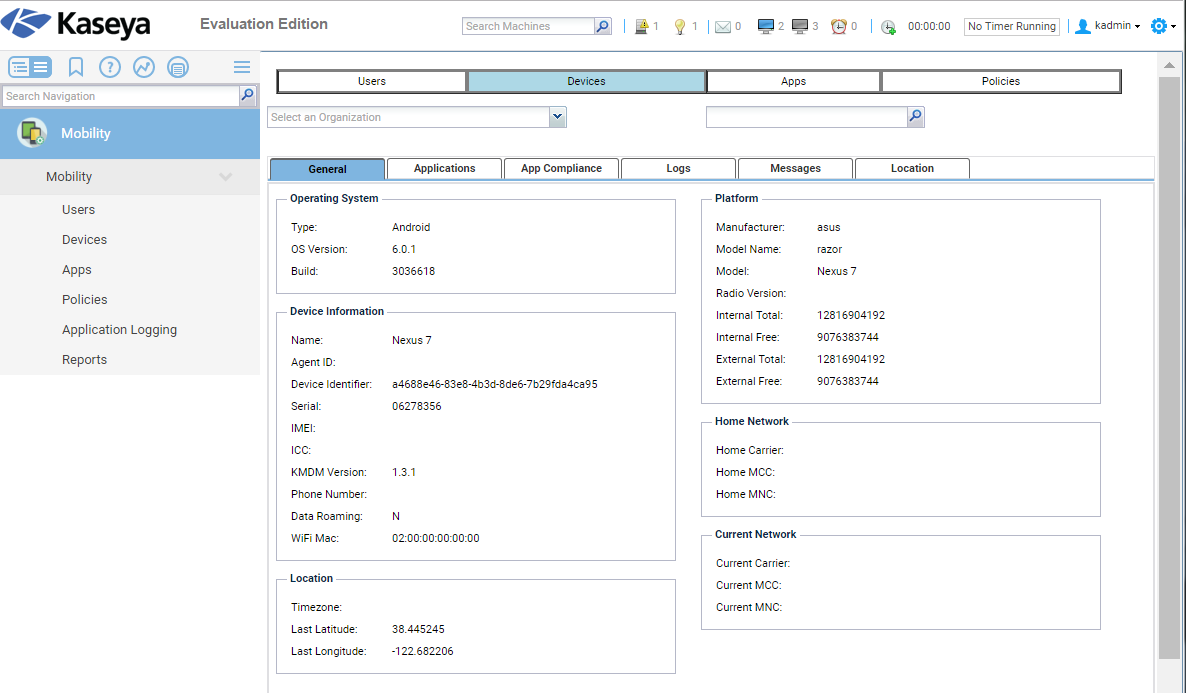Click the device search text field
The height and width of the screenshot is (693, 1186).
(x=806, y=117)
